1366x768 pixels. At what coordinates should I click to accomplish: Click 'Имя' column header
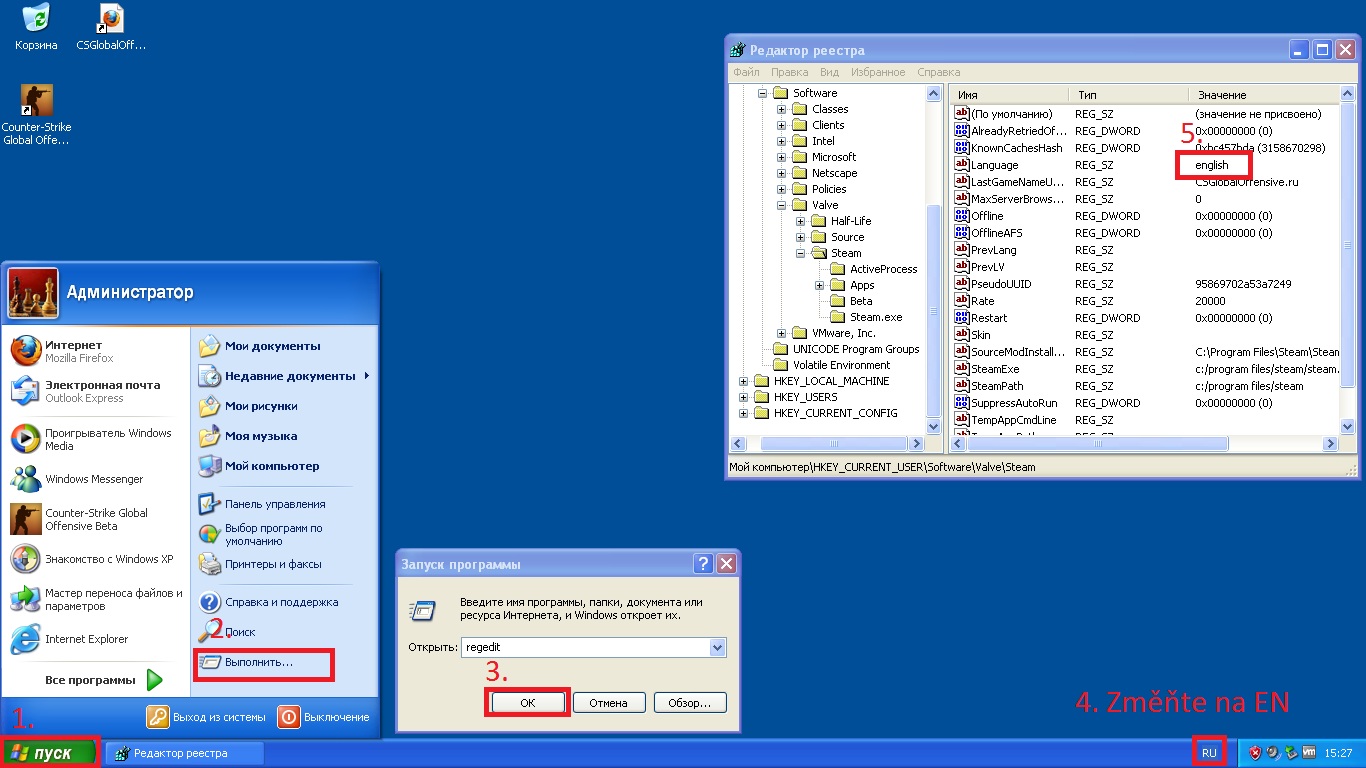(x=1009, y=95)
